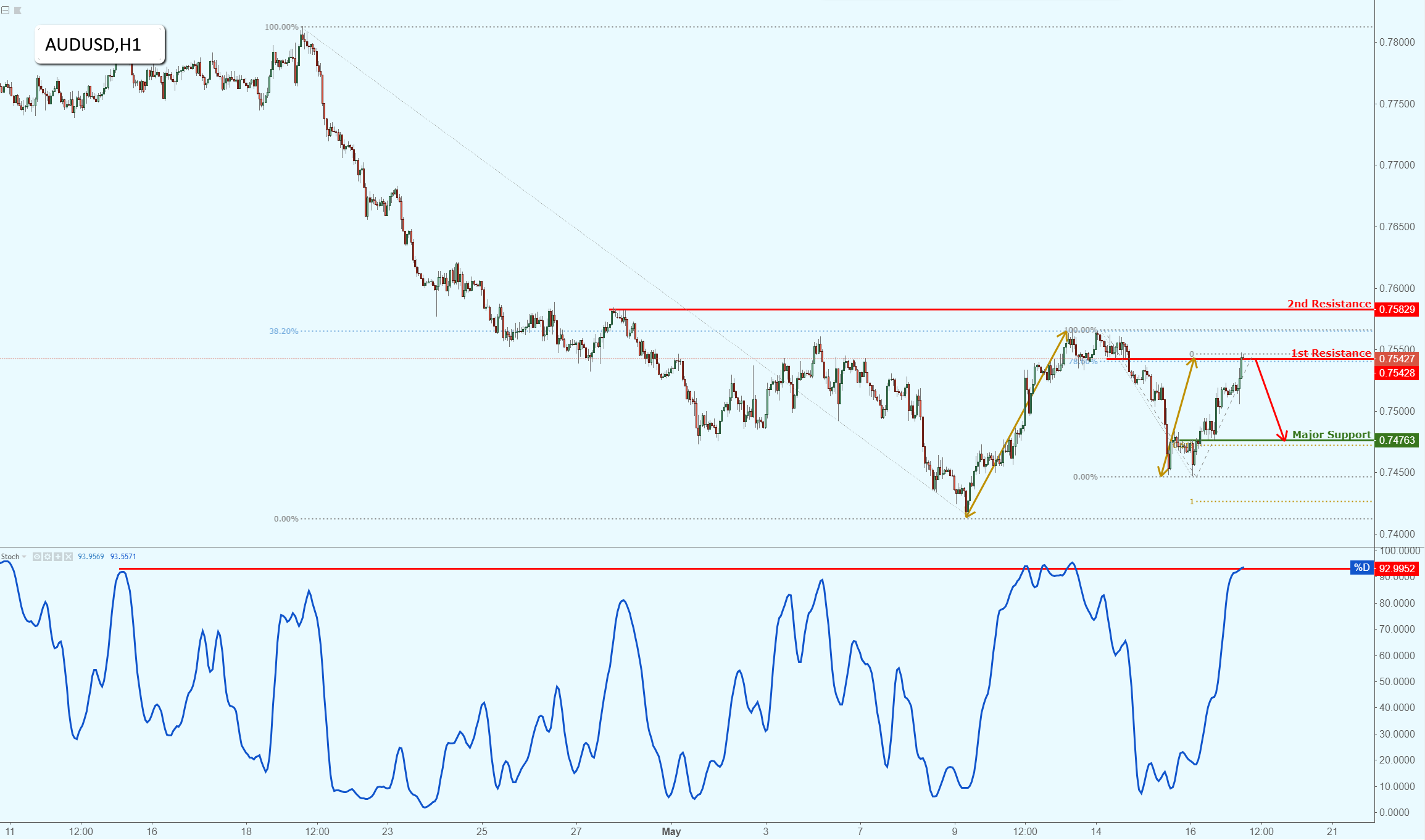Open Stoch settings via the gear icon
The height and width of the screenshot is (840, 1425).
(x=48, y=557)
